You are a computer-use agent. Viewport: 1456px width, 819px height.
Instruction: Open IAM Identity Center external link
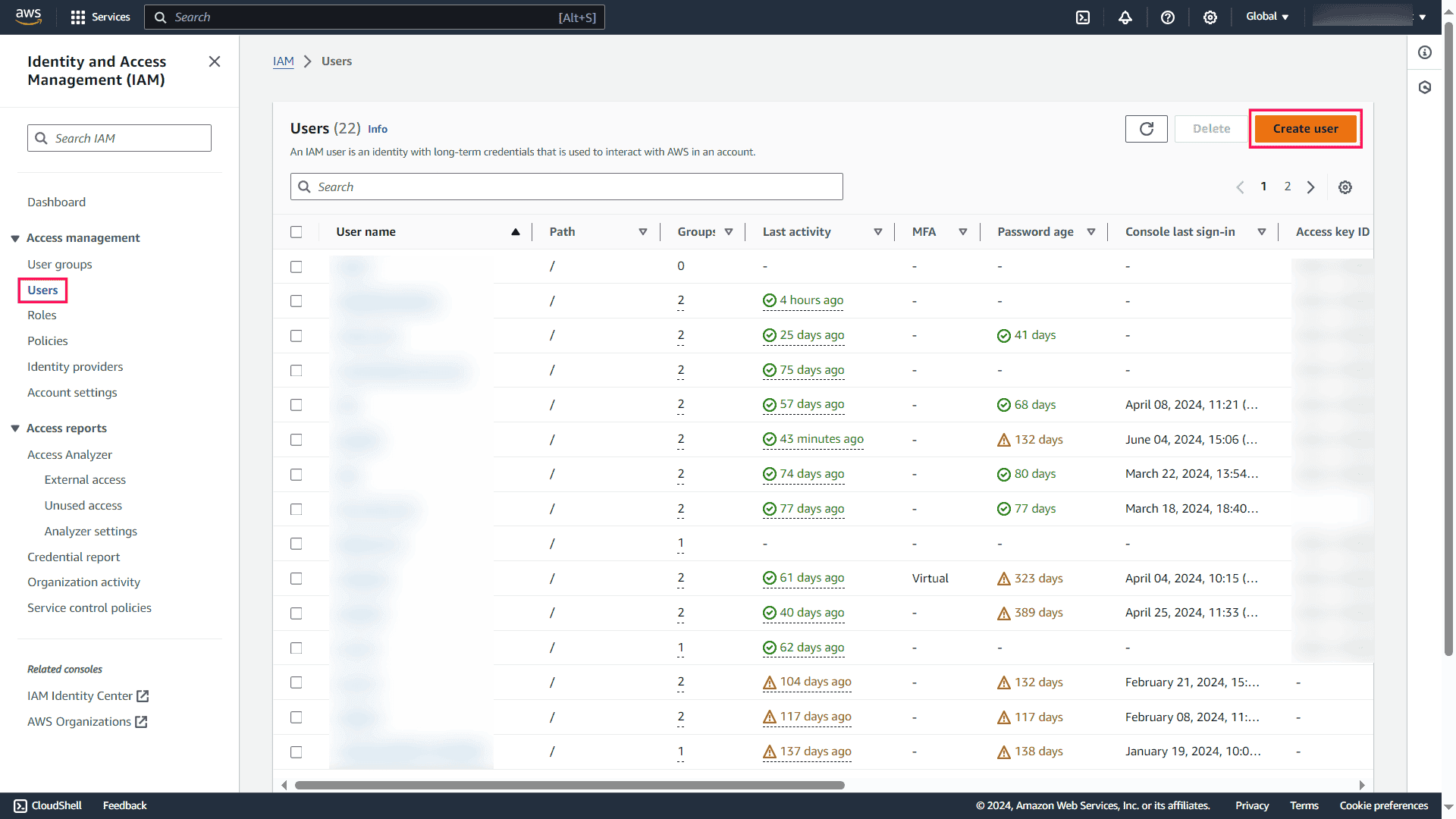80,695
